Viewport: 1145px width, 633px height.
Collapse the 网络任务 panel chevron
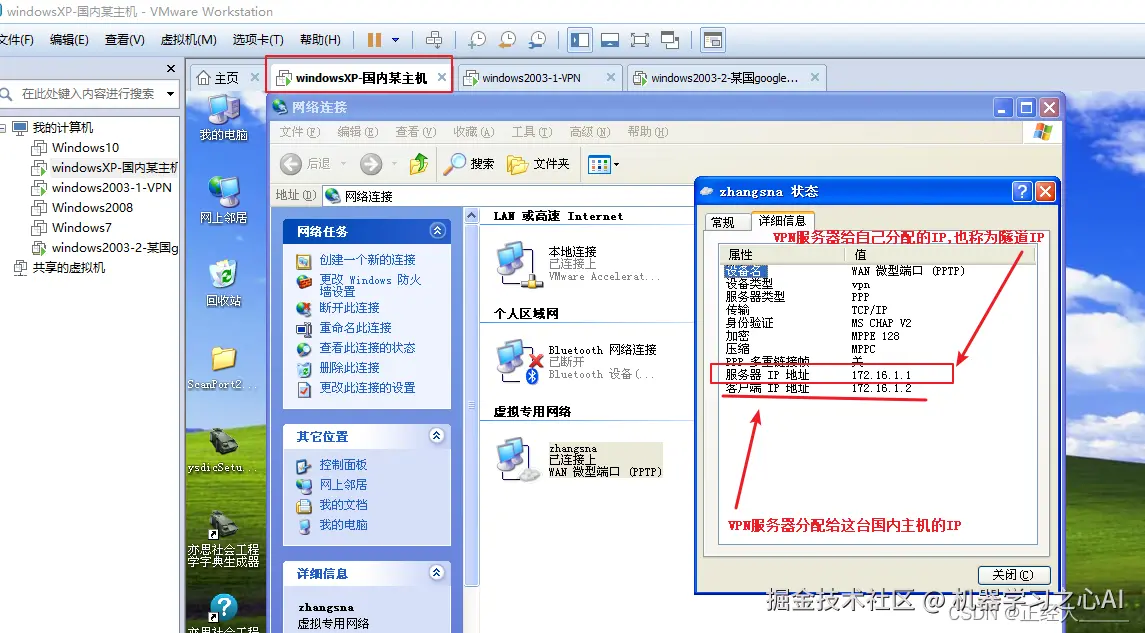coord(437,231)
